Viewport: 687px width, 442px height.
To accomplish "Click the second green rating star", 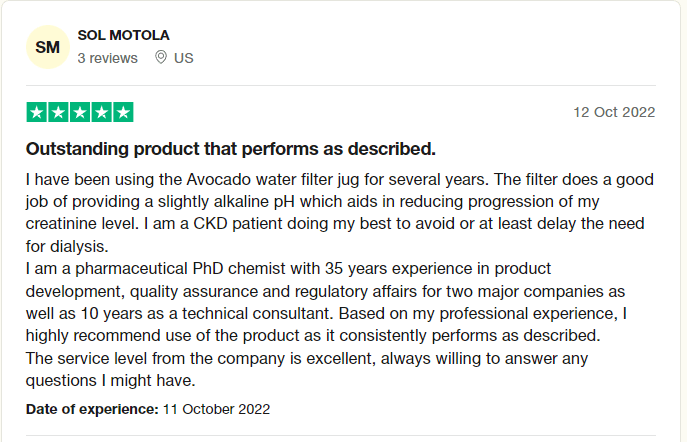I will [57, 112].
